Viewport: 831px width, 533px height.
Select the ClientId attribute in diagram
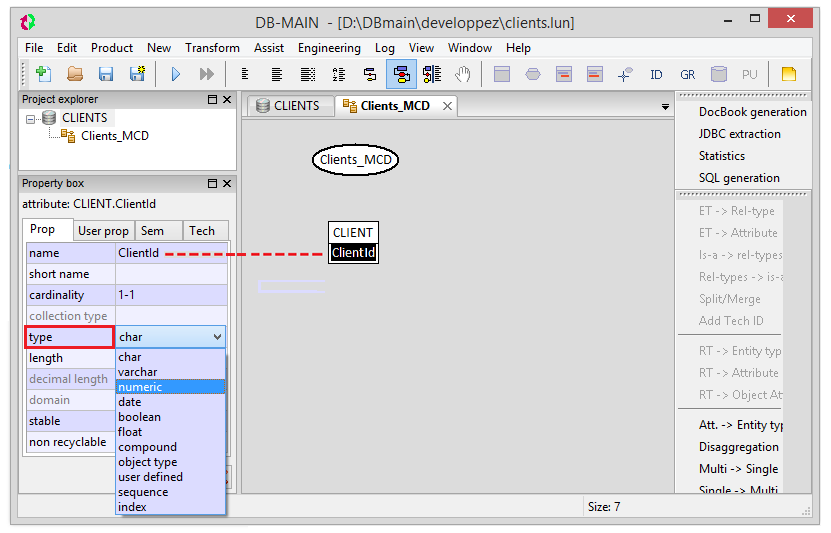(353, 253)
